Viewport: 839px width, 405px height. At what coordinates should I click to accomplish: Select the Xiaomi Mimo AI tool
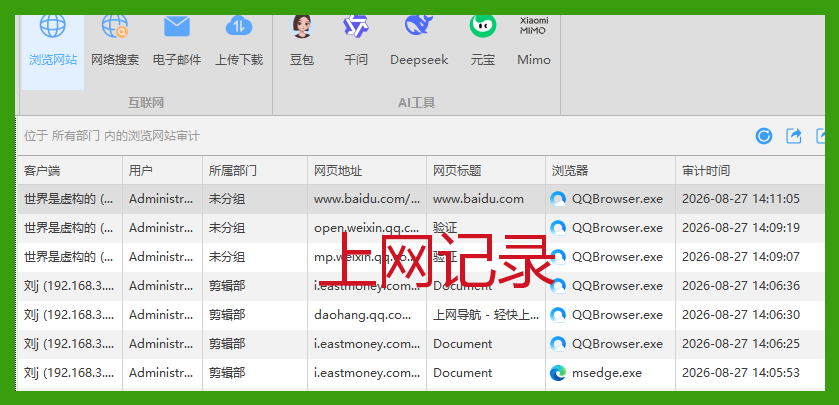click(x=533, y=43)
